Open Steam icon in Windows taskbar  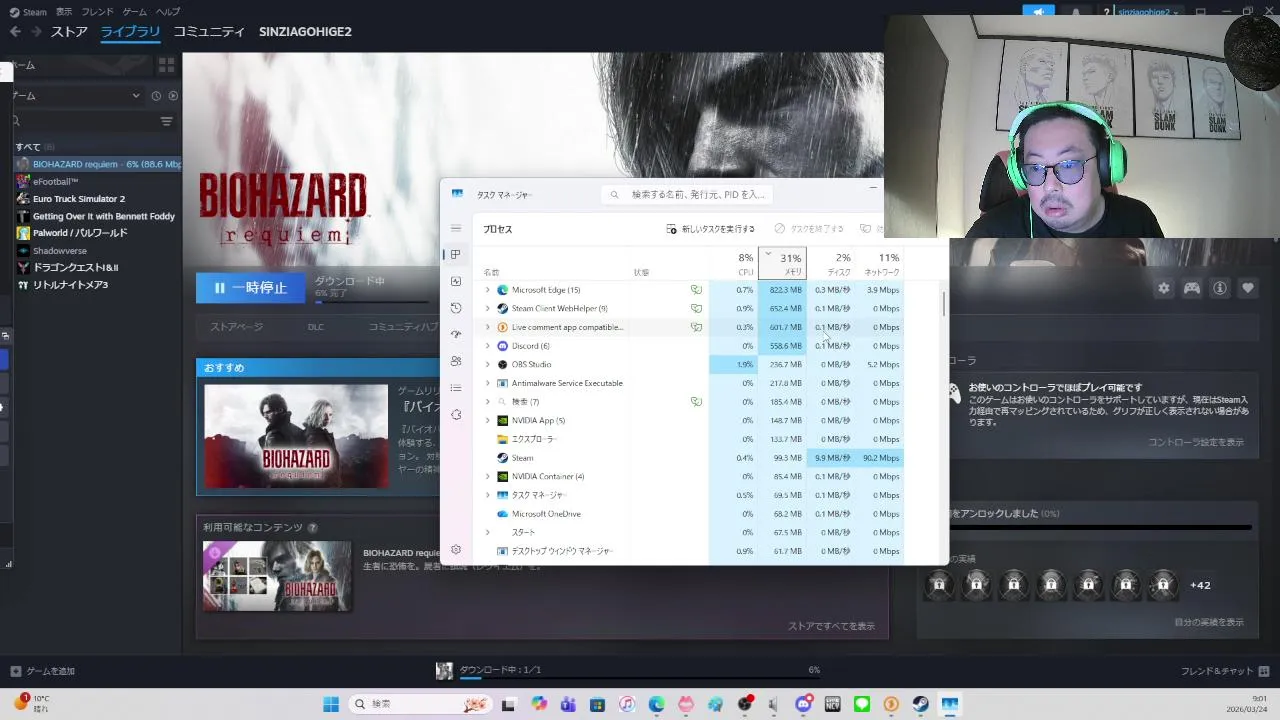click(x=920, y=704)
